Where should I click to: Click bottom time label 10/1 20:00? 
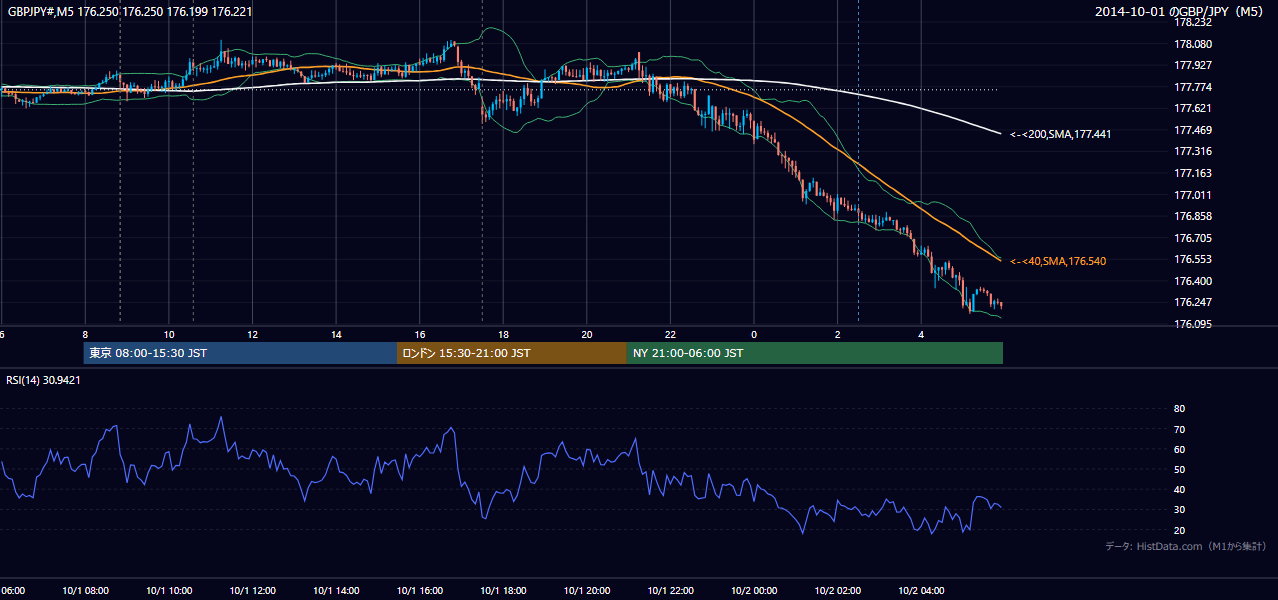point(586,591)
